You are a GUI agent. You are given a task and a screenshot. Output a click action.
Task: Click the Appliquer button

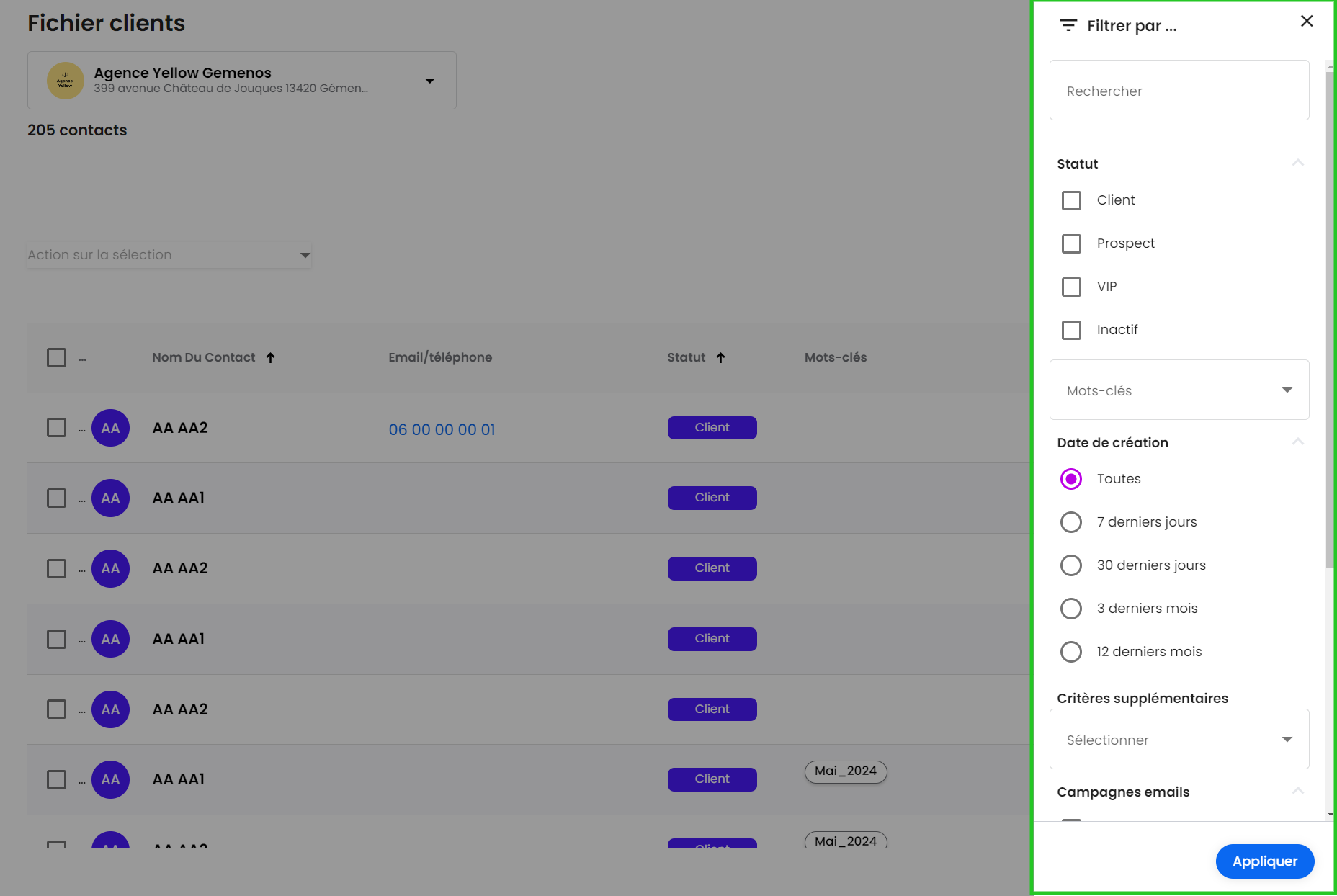tap(1265, 861)
